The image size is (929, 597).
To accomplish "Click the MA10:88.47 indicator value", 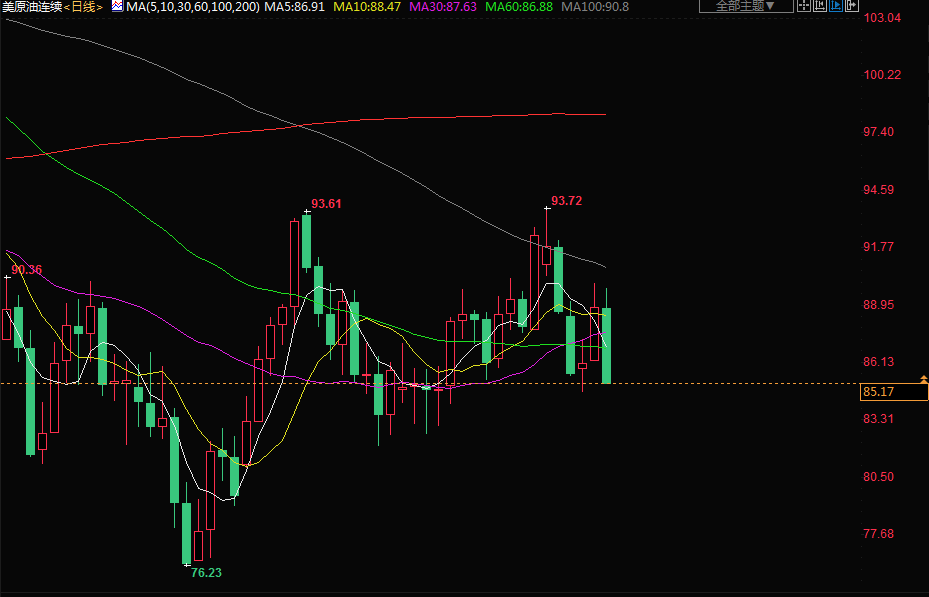I will (367, 7).
